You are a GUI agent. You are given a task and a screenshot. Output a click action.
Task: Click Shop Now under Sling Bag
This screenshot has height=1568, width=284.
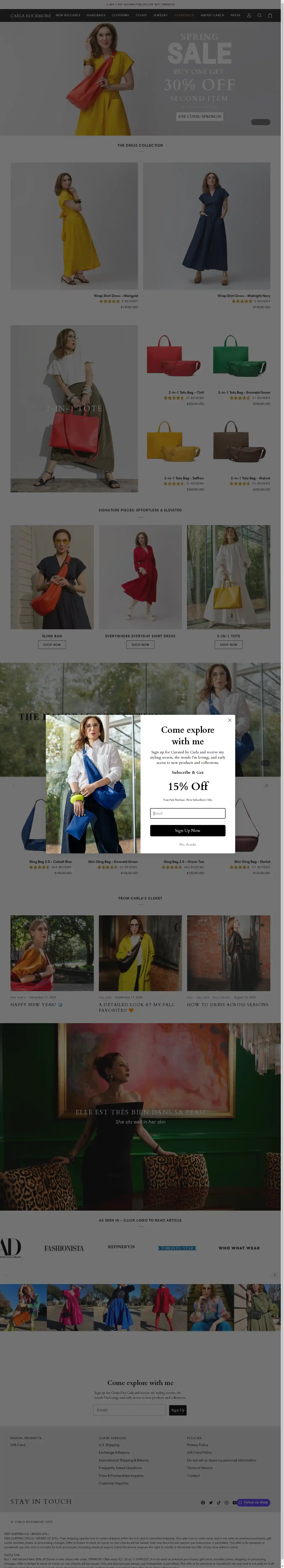tap(52, 644)
